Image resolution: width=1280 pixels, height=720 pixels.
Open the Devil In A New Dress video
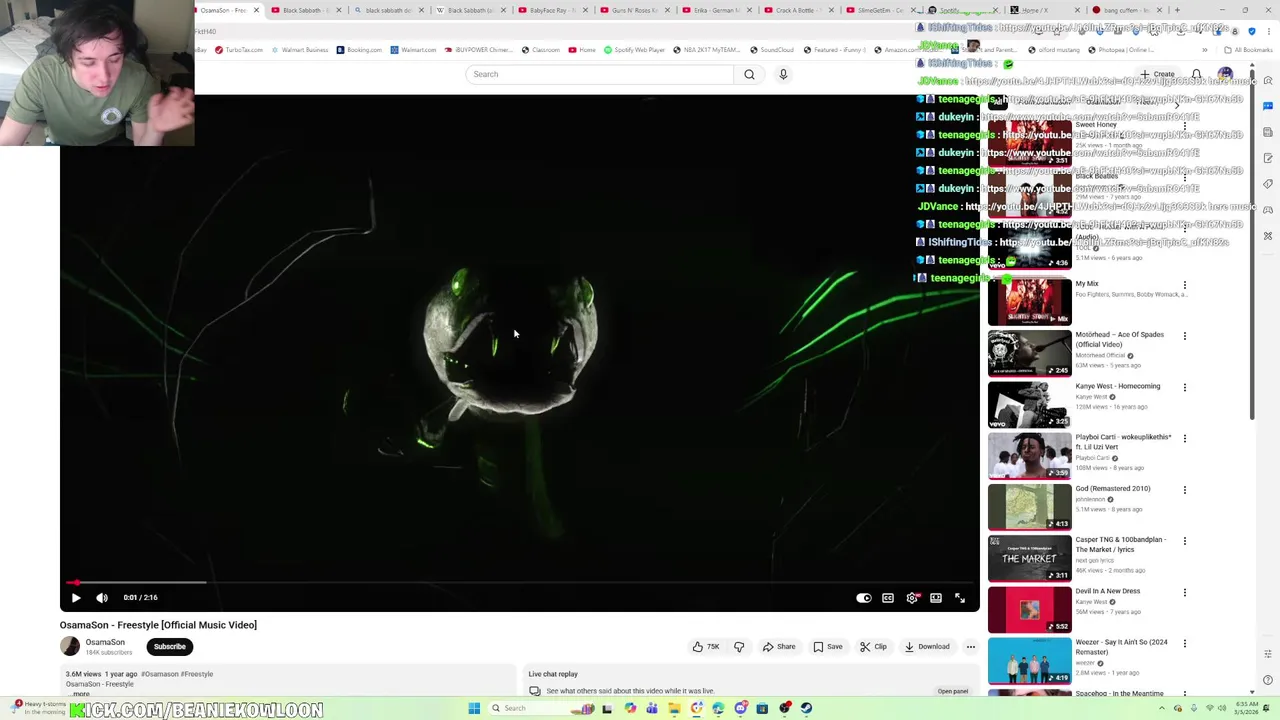[x=1029, y=610]
